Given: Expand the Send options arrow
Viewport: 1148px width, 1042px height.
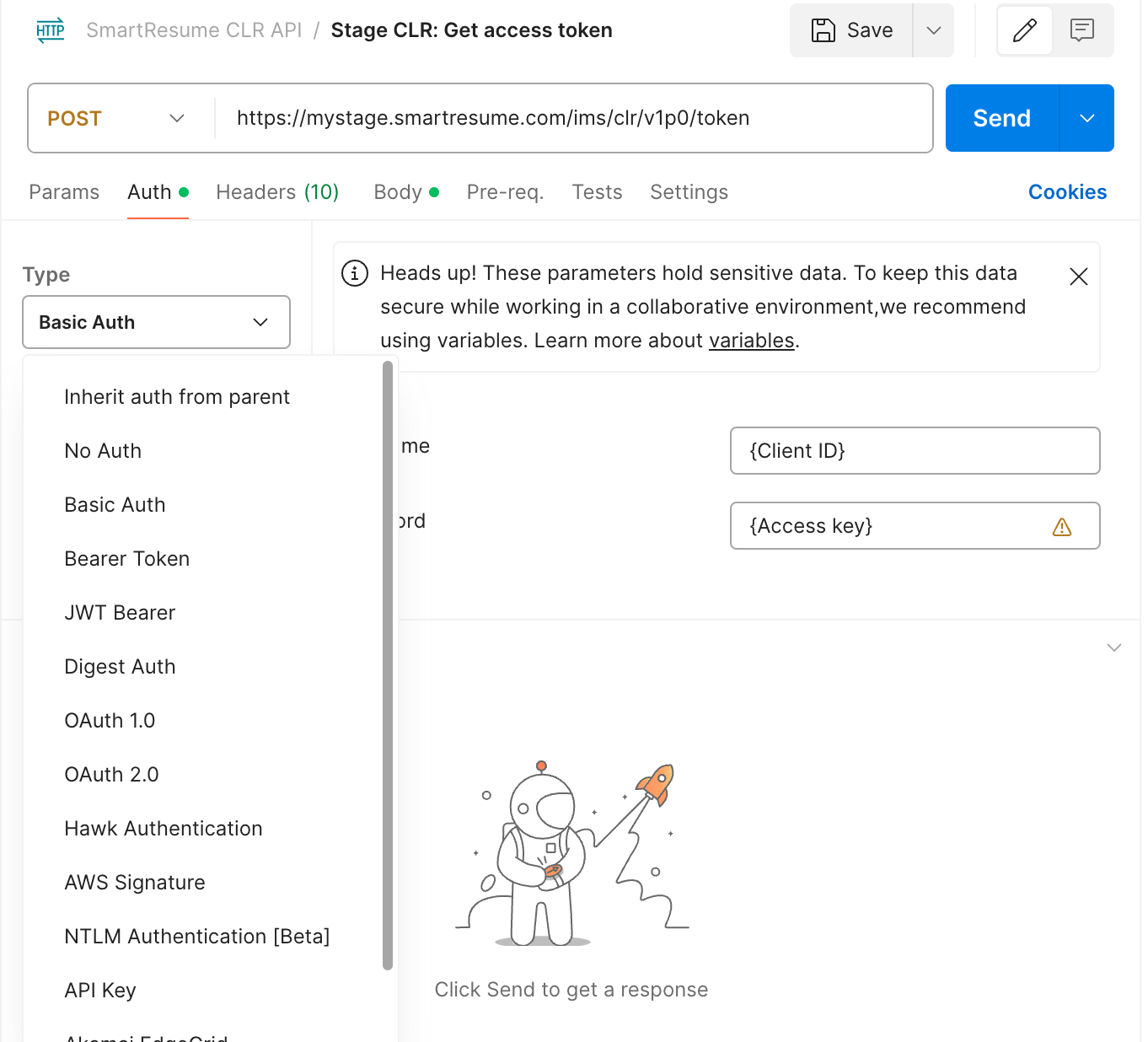Looking at the screenshot, I should click(1086, 118).
